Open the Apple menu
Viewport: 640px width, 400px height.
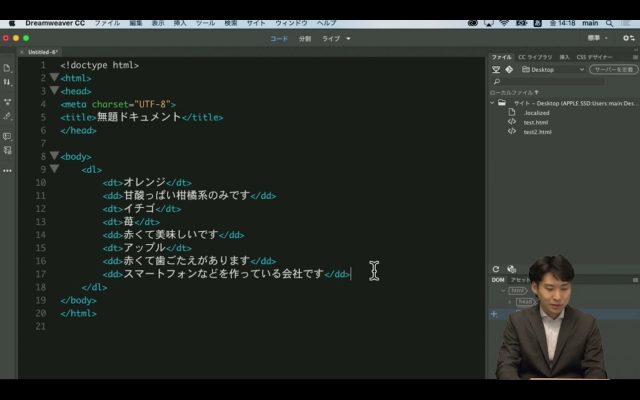[x=12, y=23]
